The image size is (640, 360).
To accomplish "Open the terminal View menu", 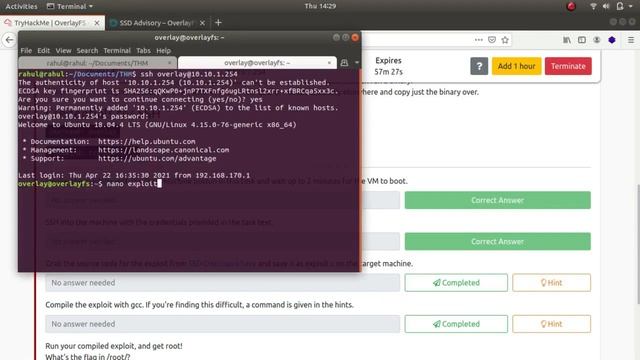I will (x=63, y=51).
